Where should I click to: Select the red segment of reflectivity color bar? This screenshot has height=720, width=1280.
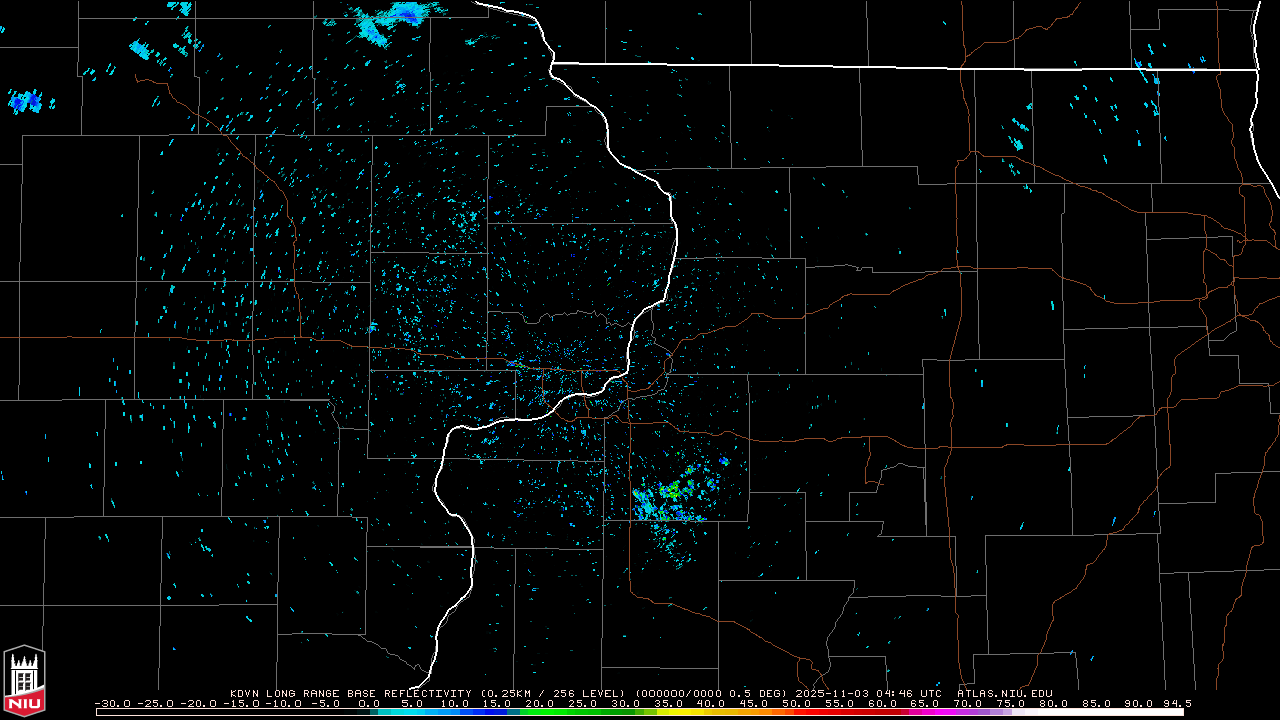click(850, 712)
